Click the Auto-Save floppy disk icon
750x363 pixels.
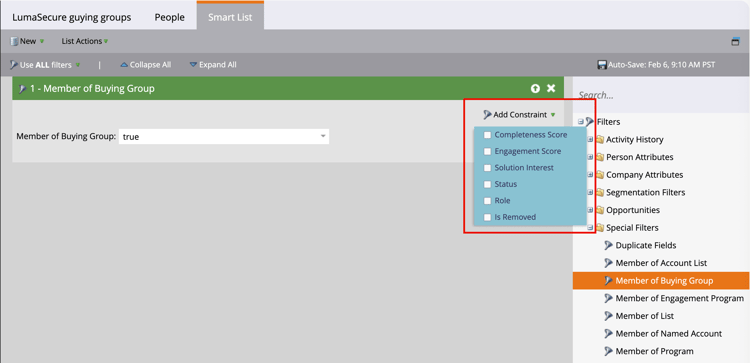tap(603, 65)
